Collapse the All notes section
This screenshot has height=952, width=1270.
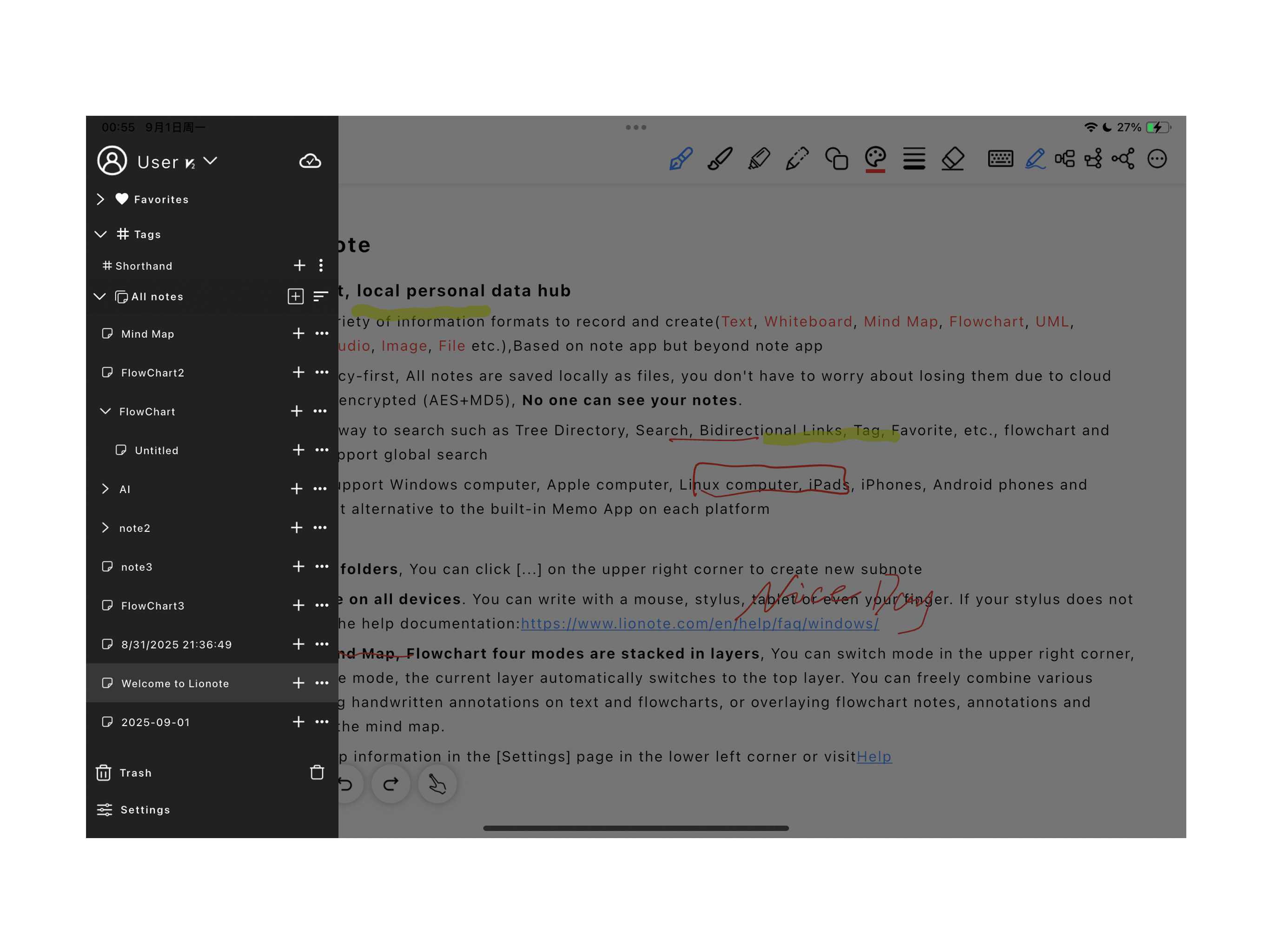point(100,296)
